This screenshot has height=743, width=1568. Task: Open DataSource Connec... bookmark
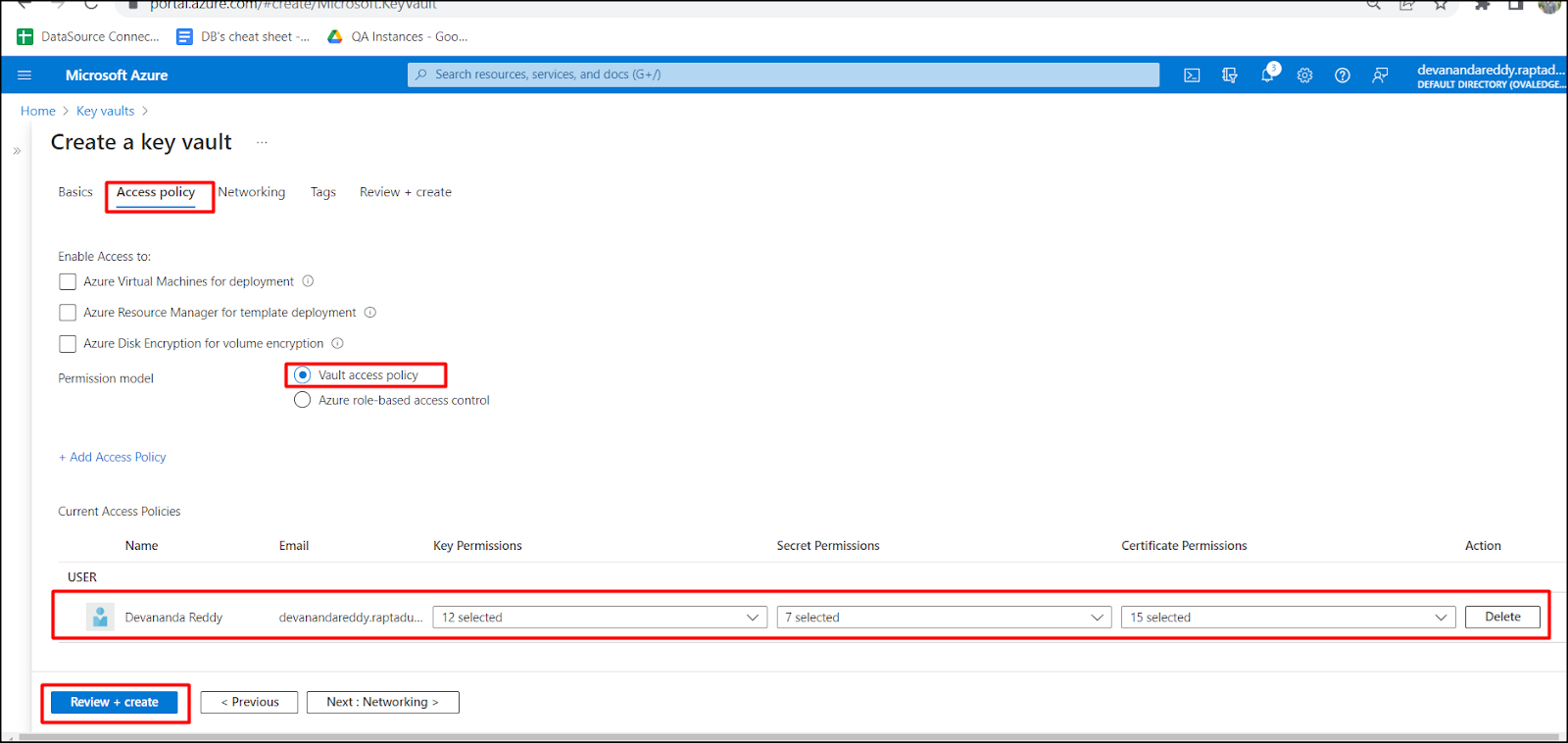click(88, 36)
